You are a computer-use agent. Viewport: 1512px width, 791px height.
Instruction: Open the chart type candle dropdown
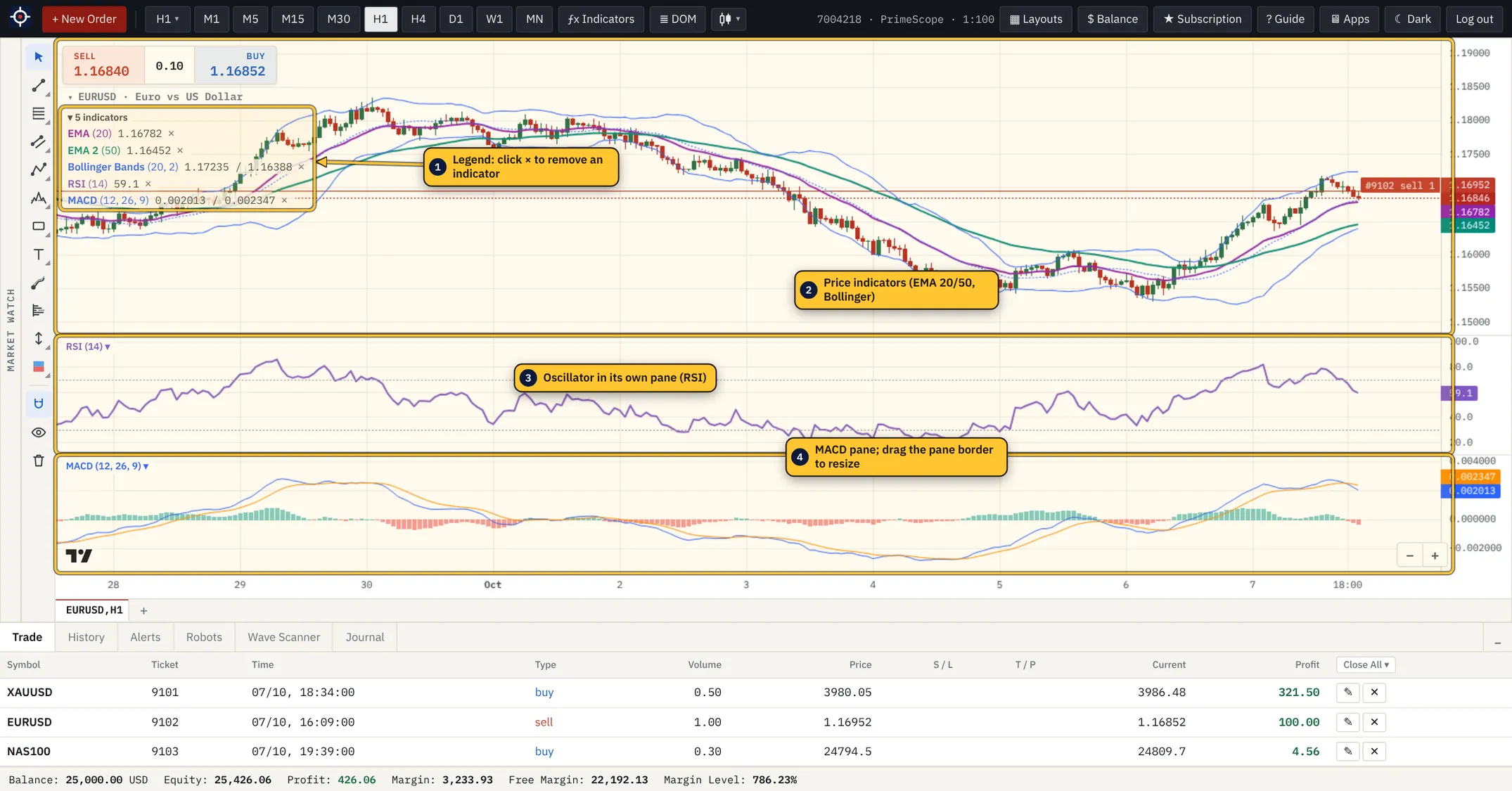pos(729,19)
